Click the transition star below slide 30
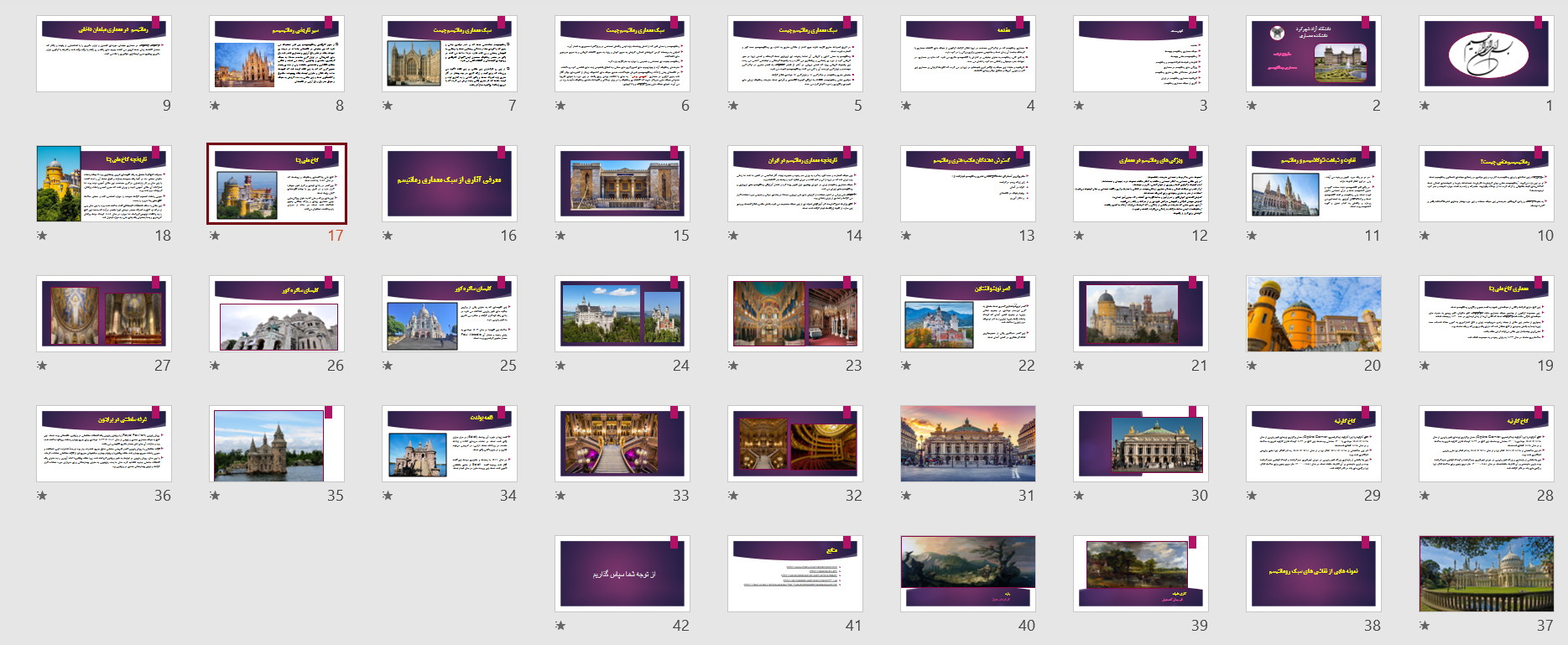The width and height of the screenshot is (1568, 645). click(x=1079, y=496)
